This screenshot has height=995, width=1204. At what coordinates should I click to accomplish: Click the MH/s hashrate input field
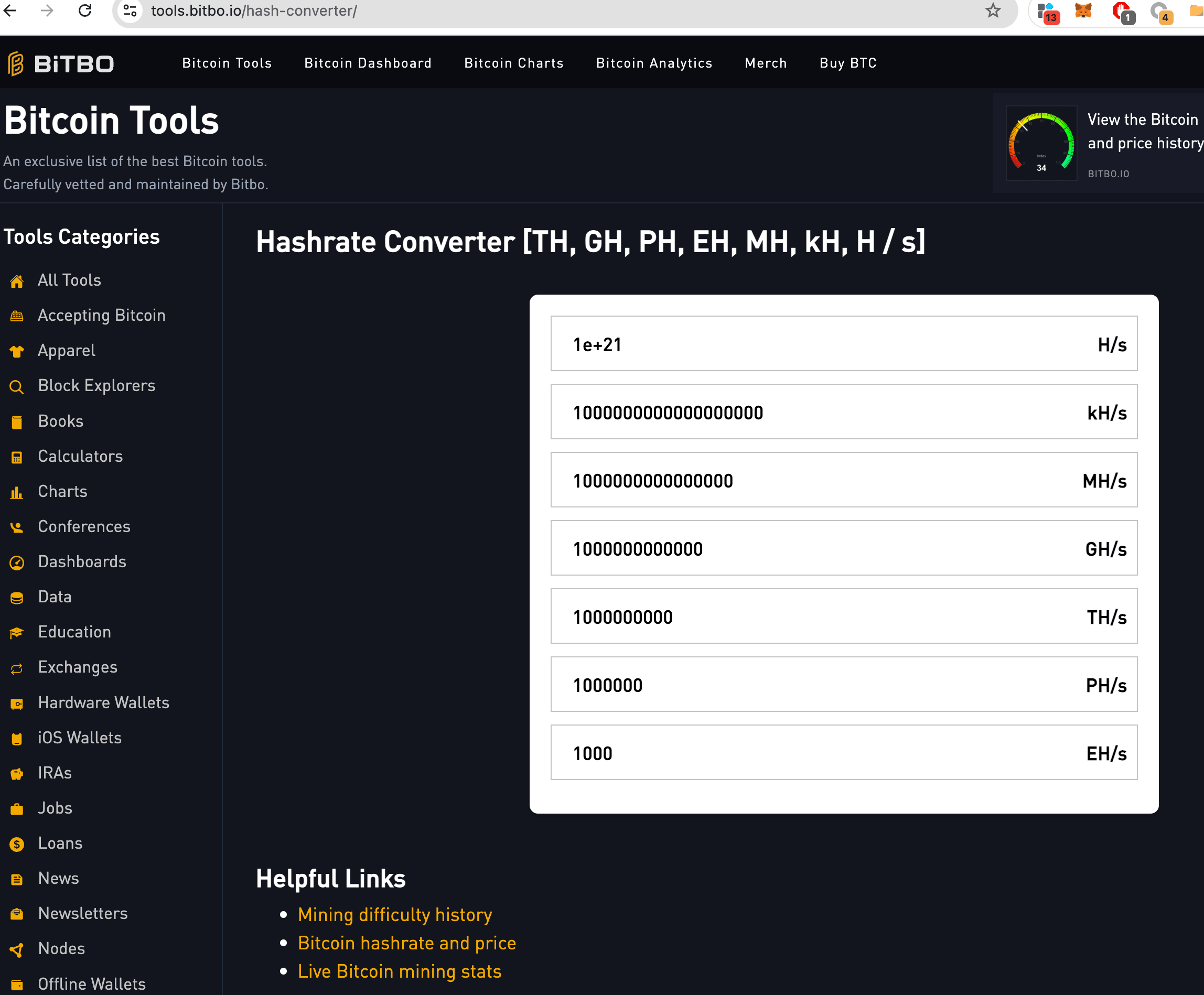coord(843,480)
